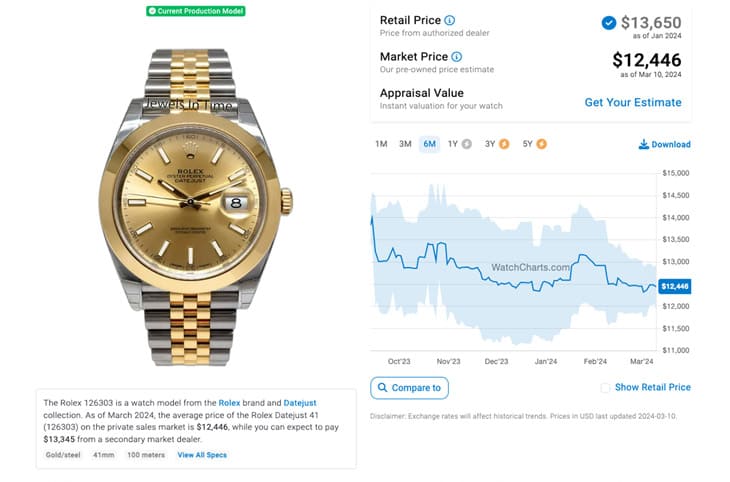Enable the Show Retail Price checkbox
The height and width of the screenshot is (482, 730).
[605, 388]
